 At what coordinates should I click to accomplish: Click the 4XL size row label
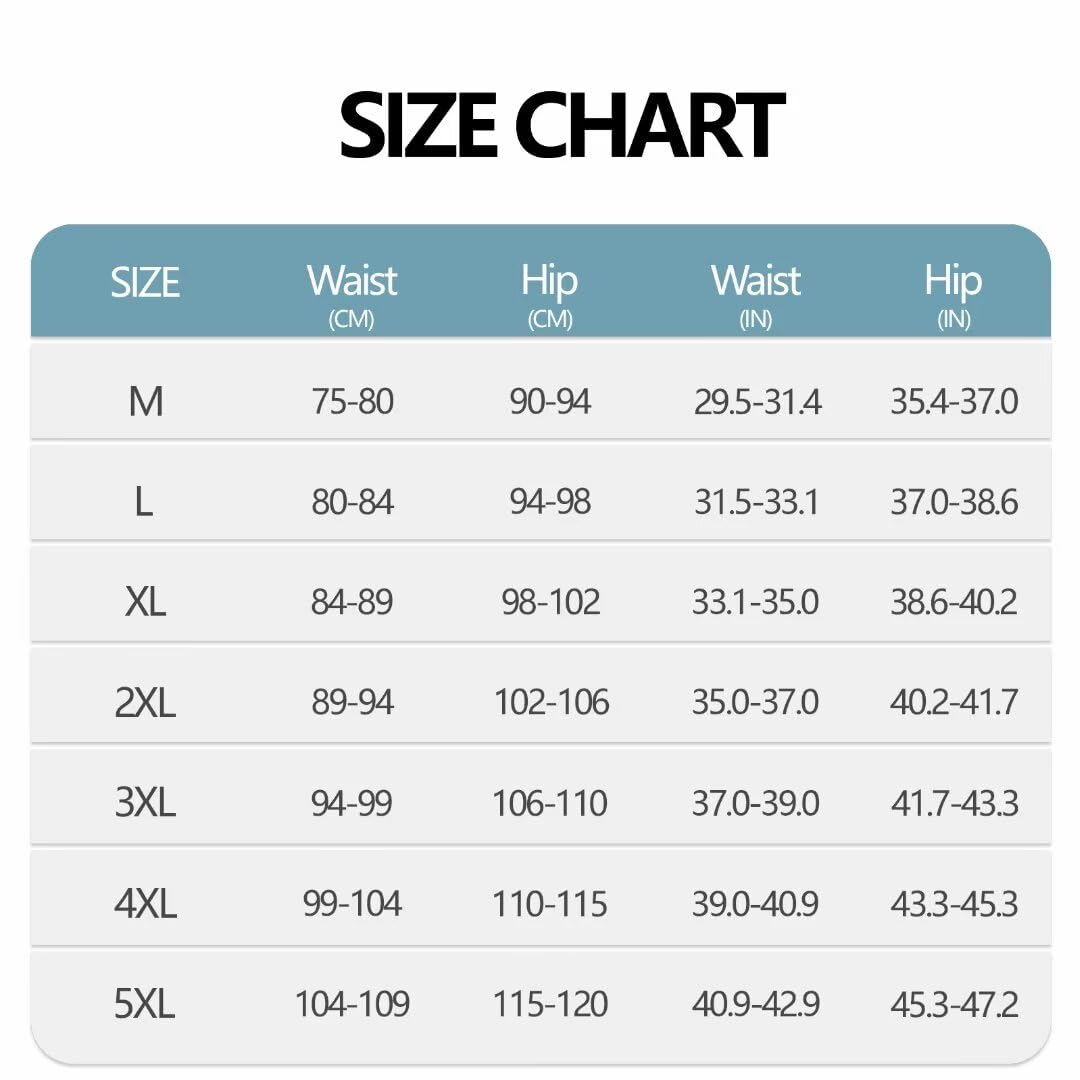145,904
